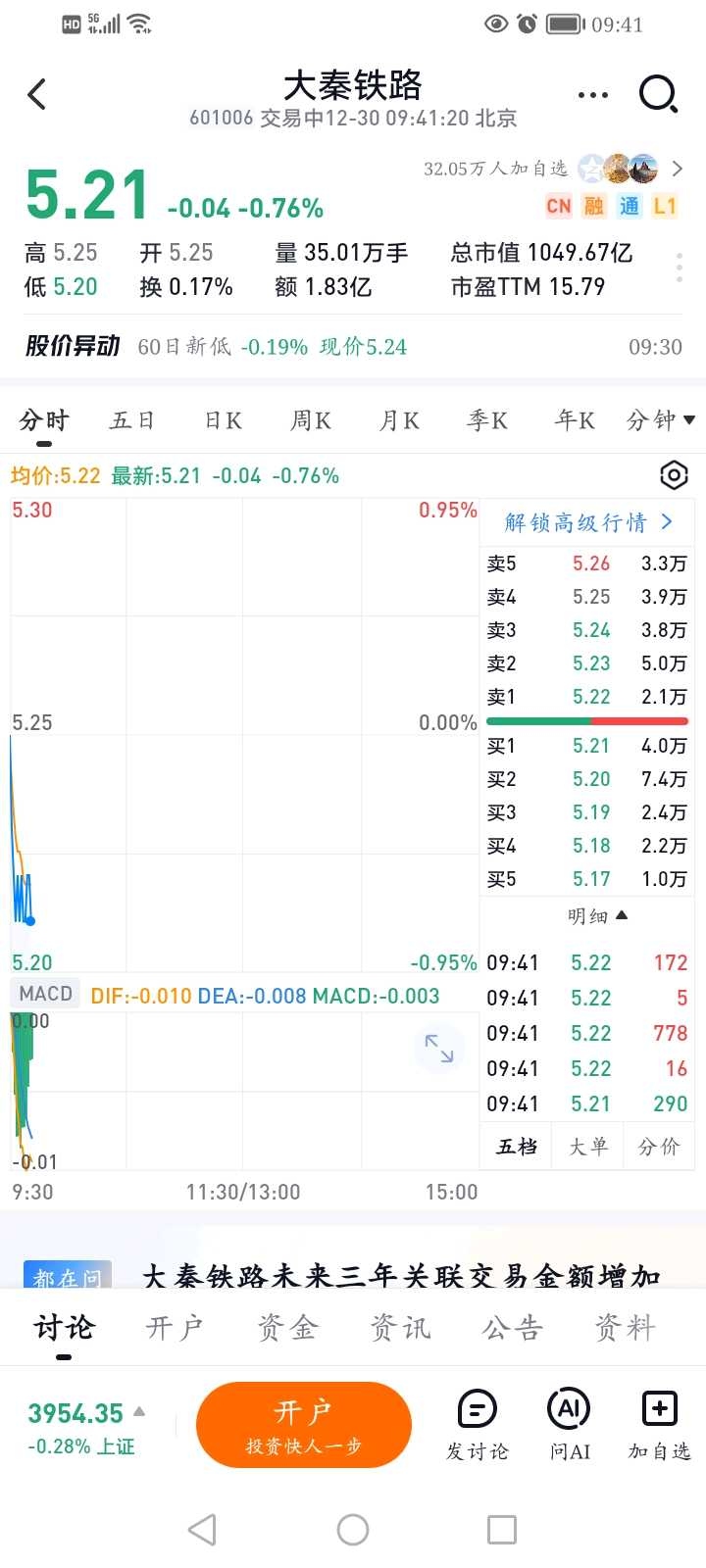This screenshot has height=1568, width=706.
Task: Select the 资金 tab
Action: pyautogui.click(x=287, y=1328)
